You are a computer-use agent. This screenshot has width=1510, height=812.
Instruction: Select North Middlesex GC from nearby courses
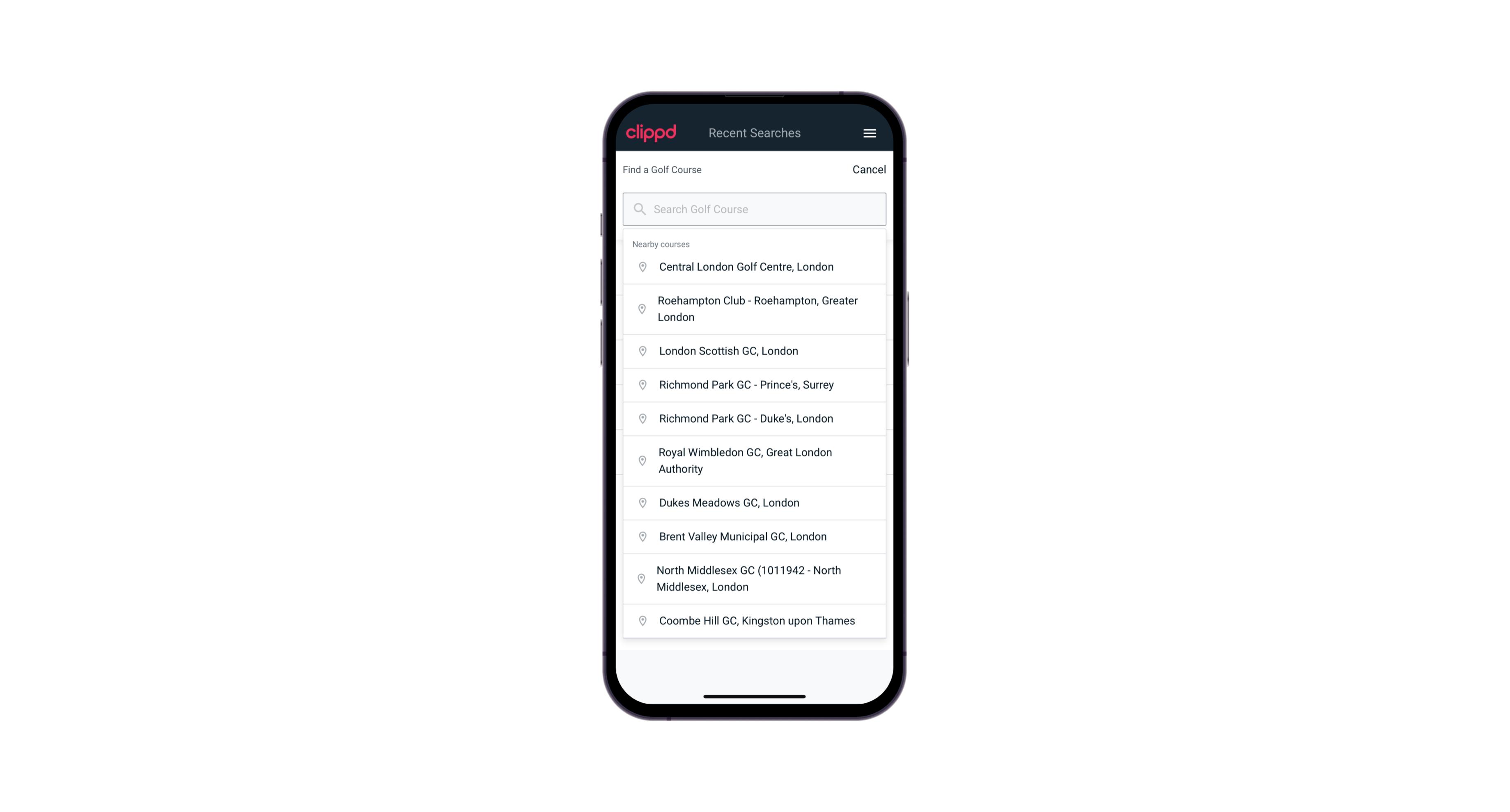(755, 579)
